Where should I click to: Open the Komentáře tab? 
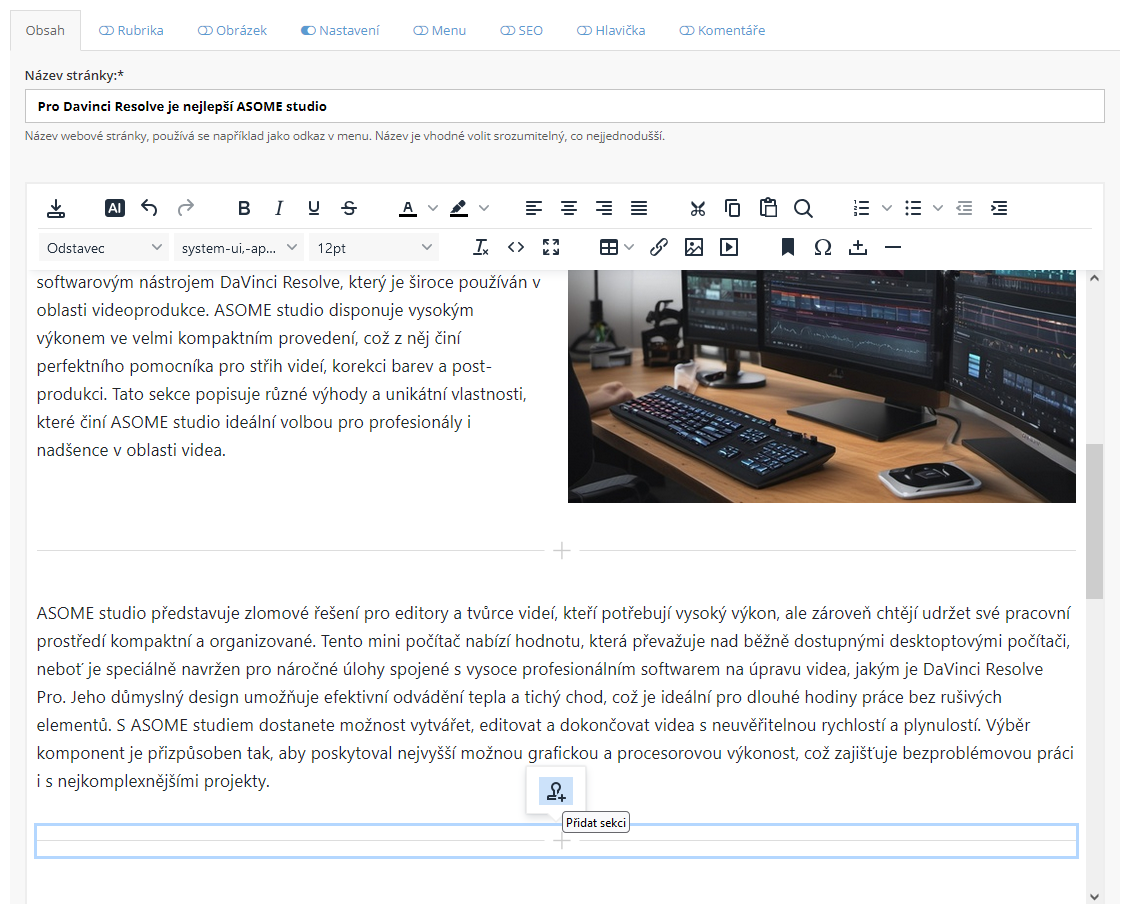coord(722,31)
